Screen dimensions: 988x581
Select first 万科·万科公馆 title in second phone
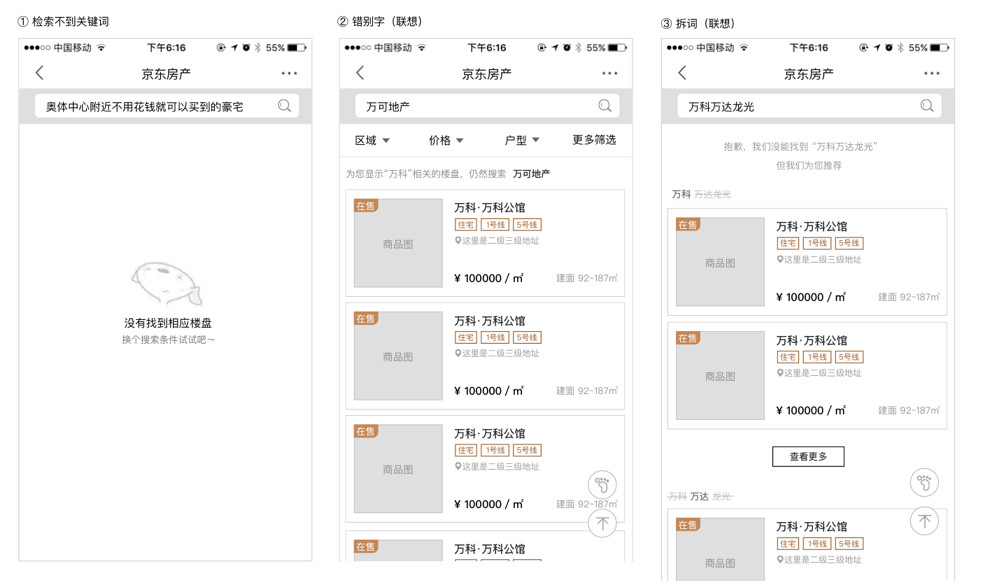490,207
